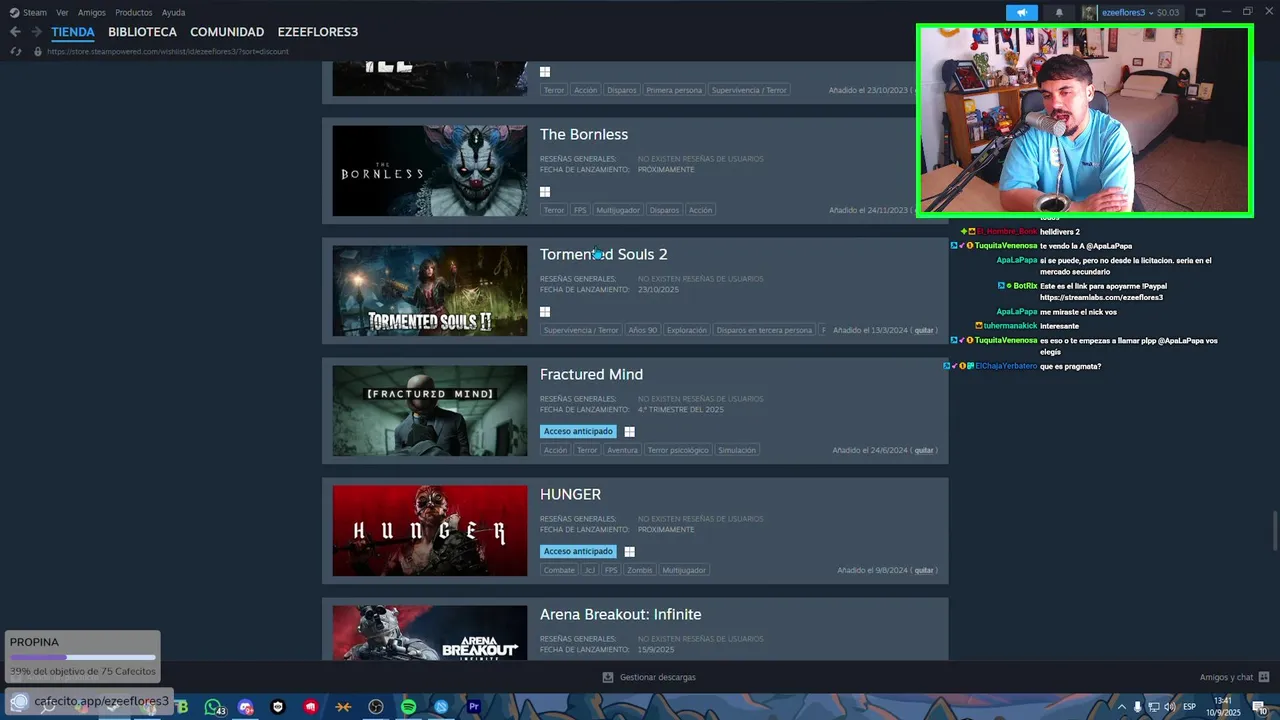1280x720 pixels.
Task: Open The Bornless game title
Action: [x=584, y=134]
